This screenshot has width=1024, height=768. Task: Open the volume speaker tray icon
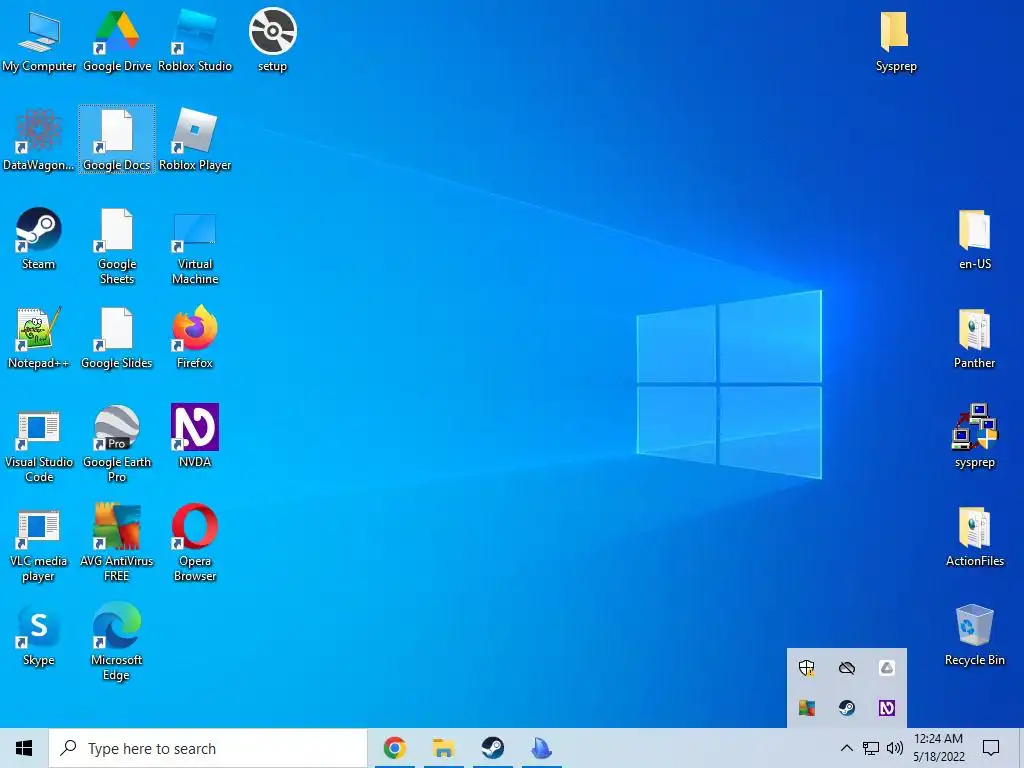(895, 748)
